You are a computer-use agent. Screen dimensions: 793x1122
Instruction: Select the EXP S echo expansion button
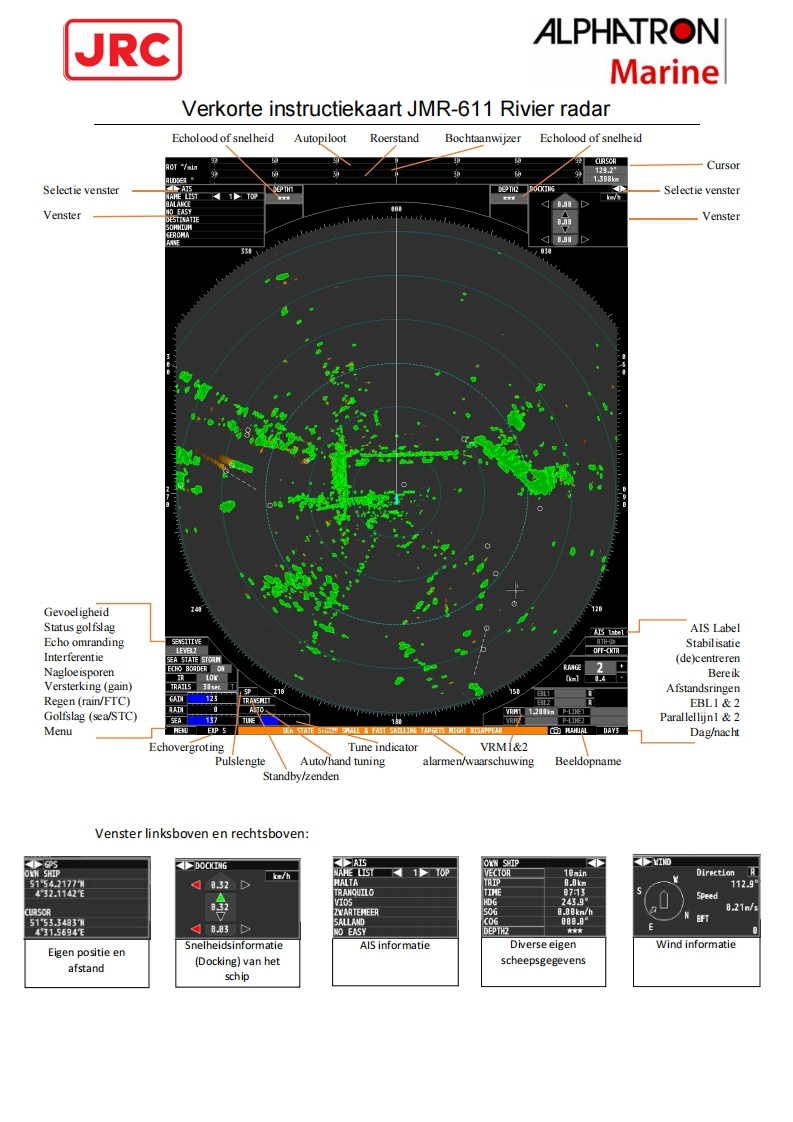pyautogui.click(x=217, y=731)
